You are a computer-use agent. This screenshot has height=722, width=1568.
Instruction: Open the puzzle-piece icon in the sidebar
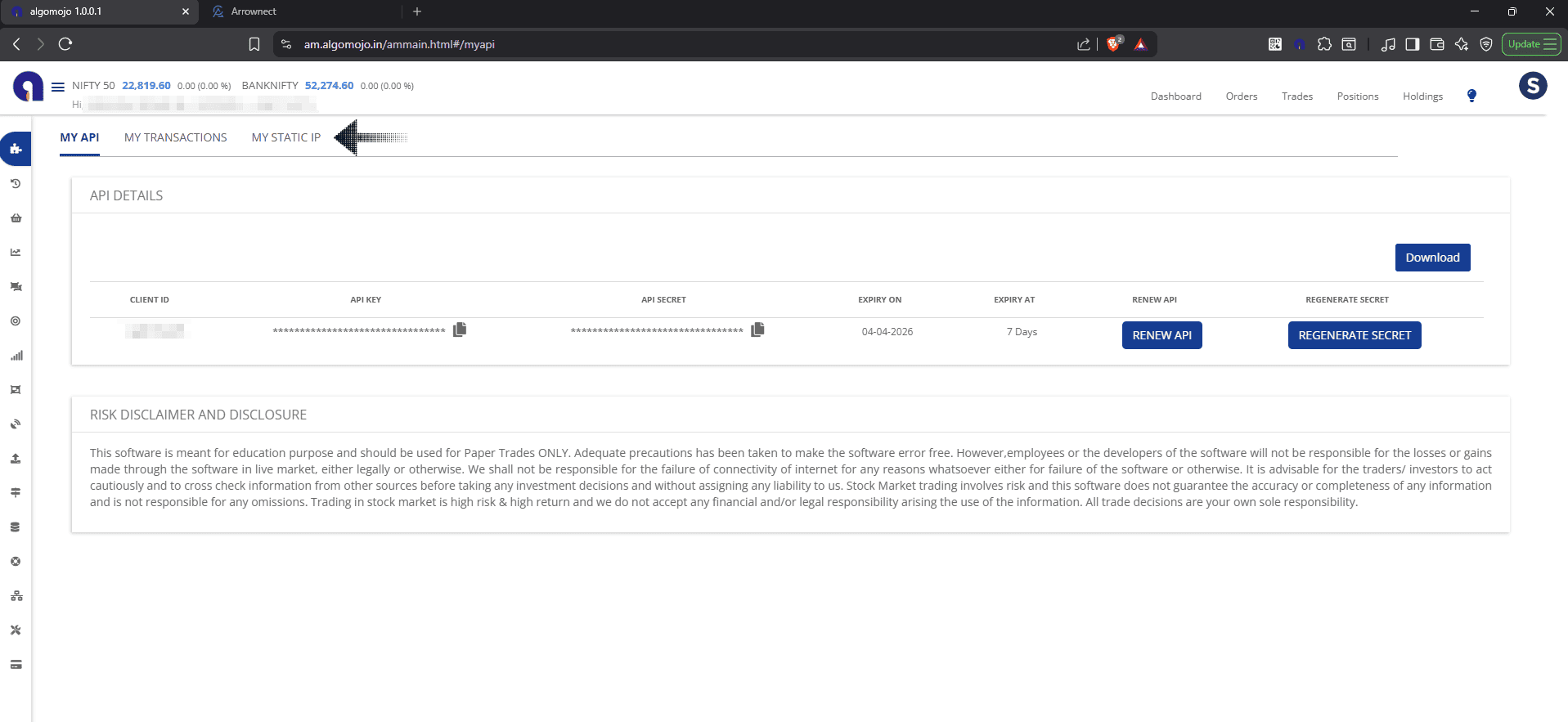pyautogui.click(x=16, y=149)
